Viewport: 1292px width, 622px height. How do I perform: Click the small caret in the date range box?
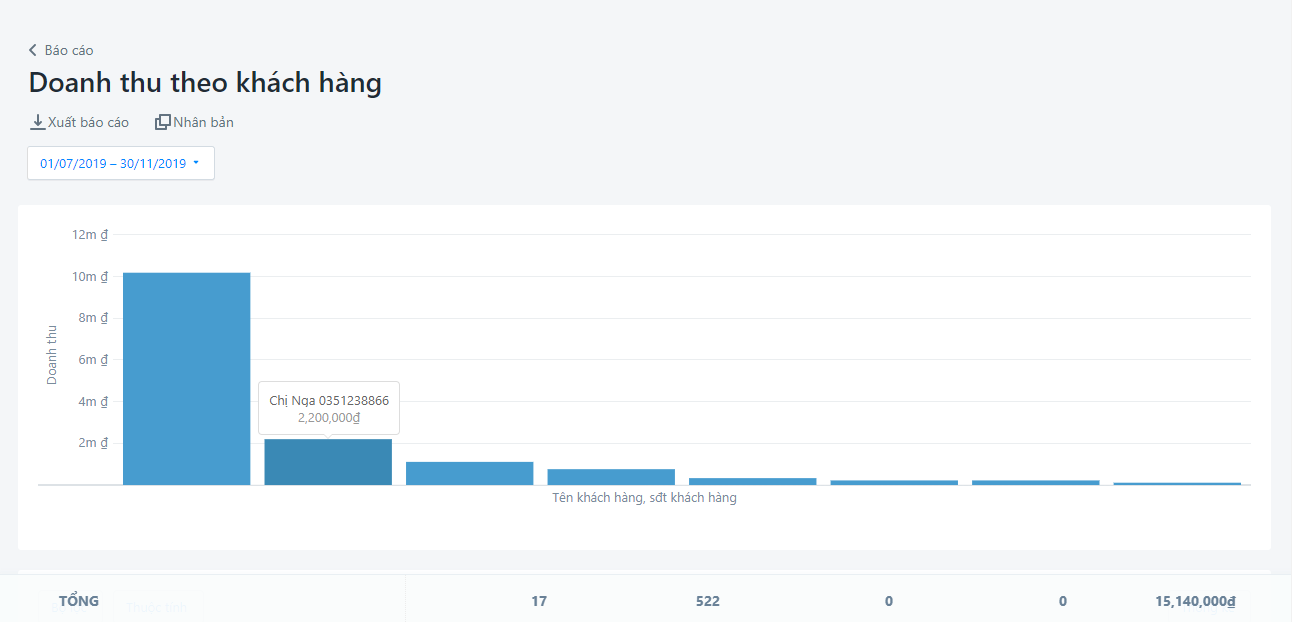point(196,163)
